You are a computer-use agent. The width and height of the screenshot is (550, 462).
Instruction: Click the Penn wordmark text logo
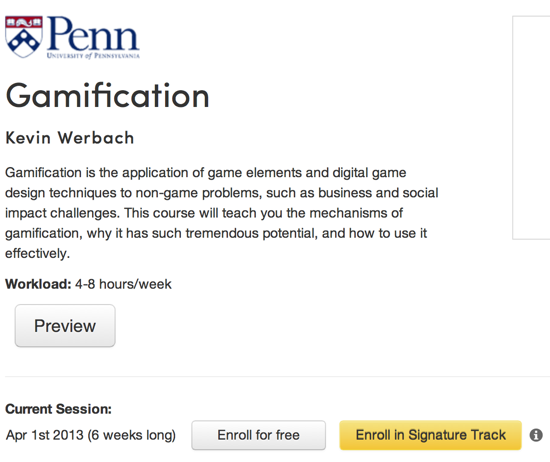93,34
